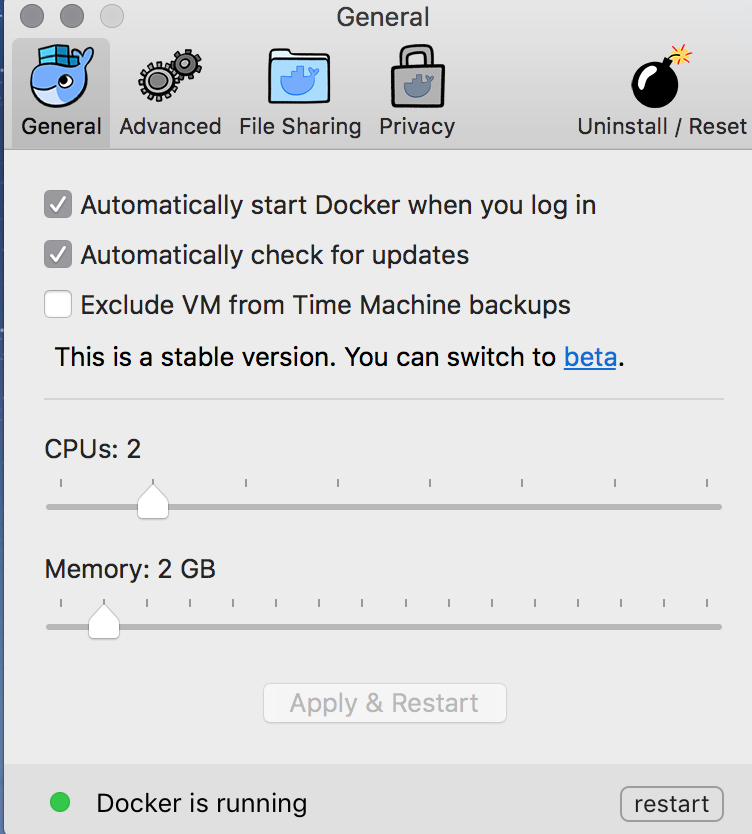Screen dimensions: 752x834
Task: Uncheck Automatically check for updates
Action: tap(58, 254)
